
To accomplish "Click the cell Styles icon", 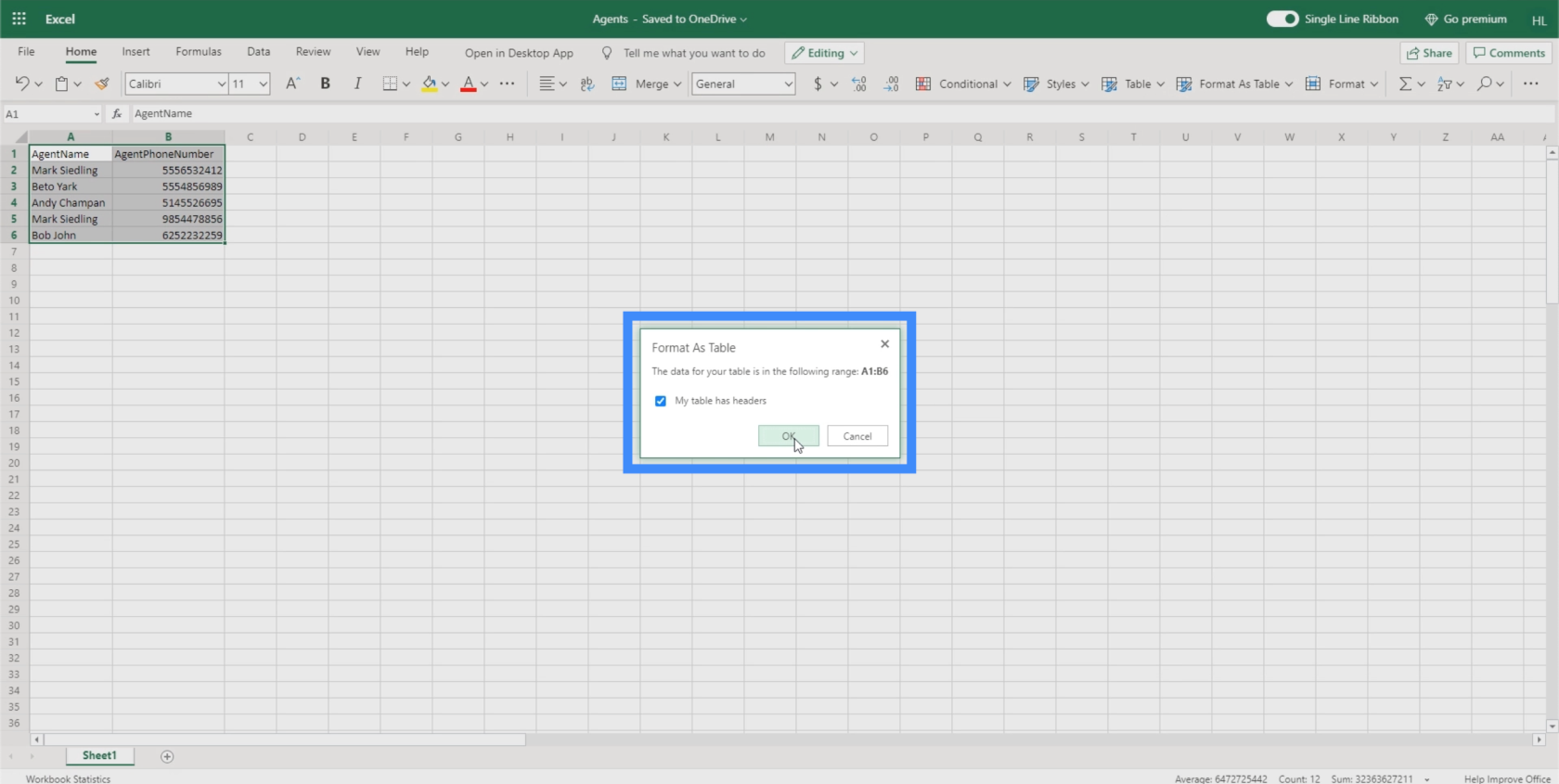I will (1031, 84).
